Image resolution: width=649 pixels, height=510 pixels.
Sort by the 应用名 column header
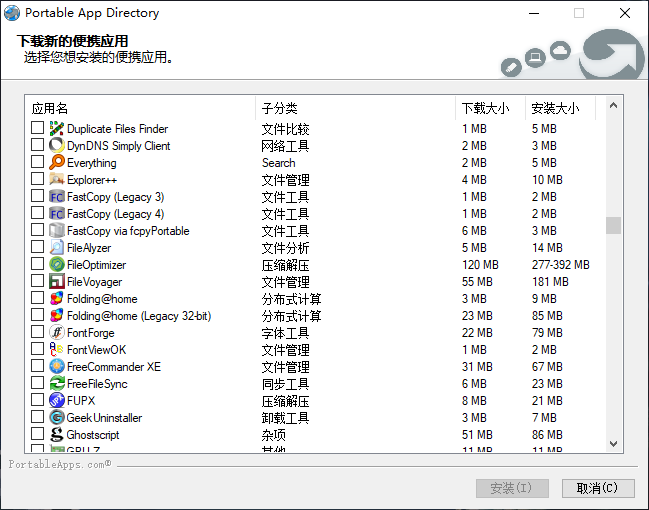pyautogui.click(x=140, y=108)
